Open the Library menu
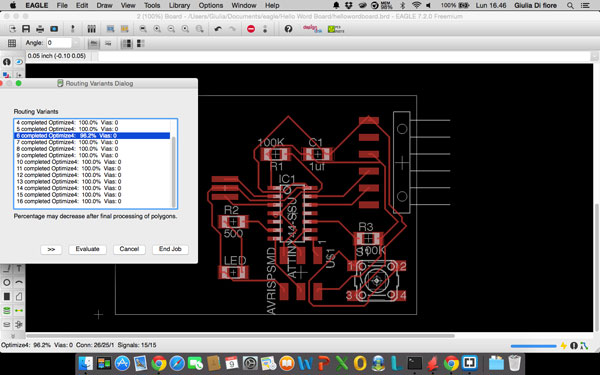600x375 pixels. coord(179,5)
